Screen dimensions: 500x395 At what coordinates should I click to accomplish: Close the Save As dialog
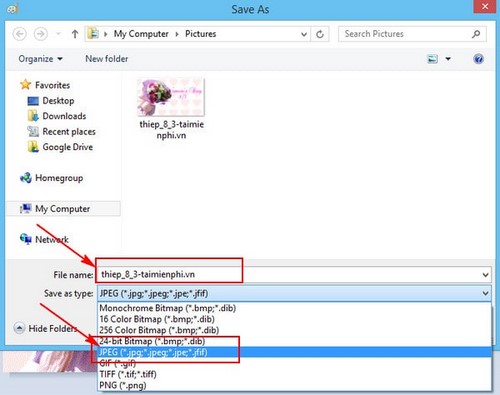point(485,6)
